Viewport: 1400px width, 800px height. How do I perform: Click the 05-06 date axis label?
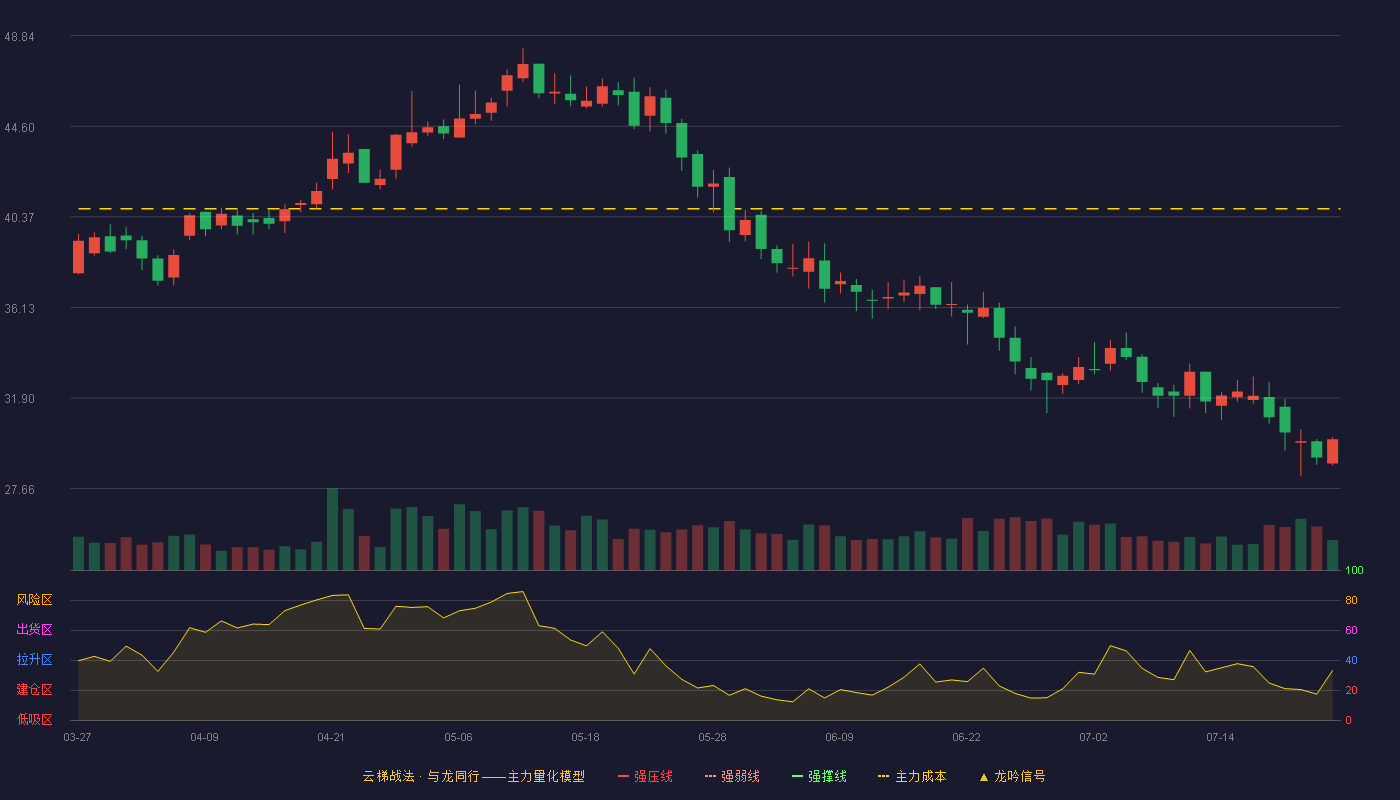click(458, 737)
